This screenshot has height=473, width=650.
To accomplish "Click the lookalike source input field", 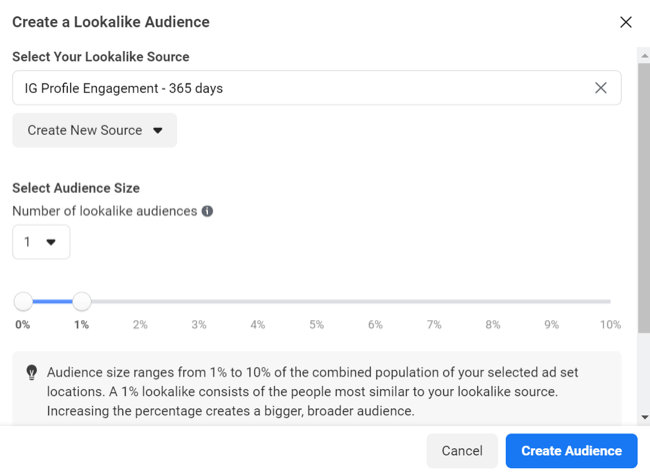I will 317,88.
